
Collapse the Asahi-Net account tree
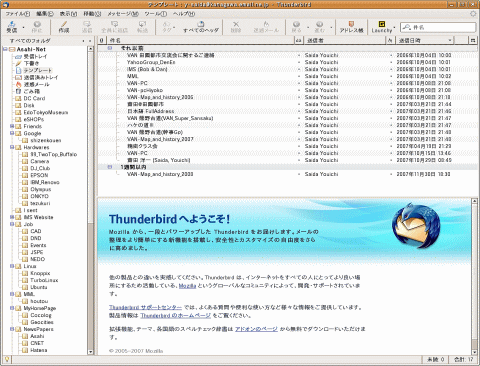[5, 49]
